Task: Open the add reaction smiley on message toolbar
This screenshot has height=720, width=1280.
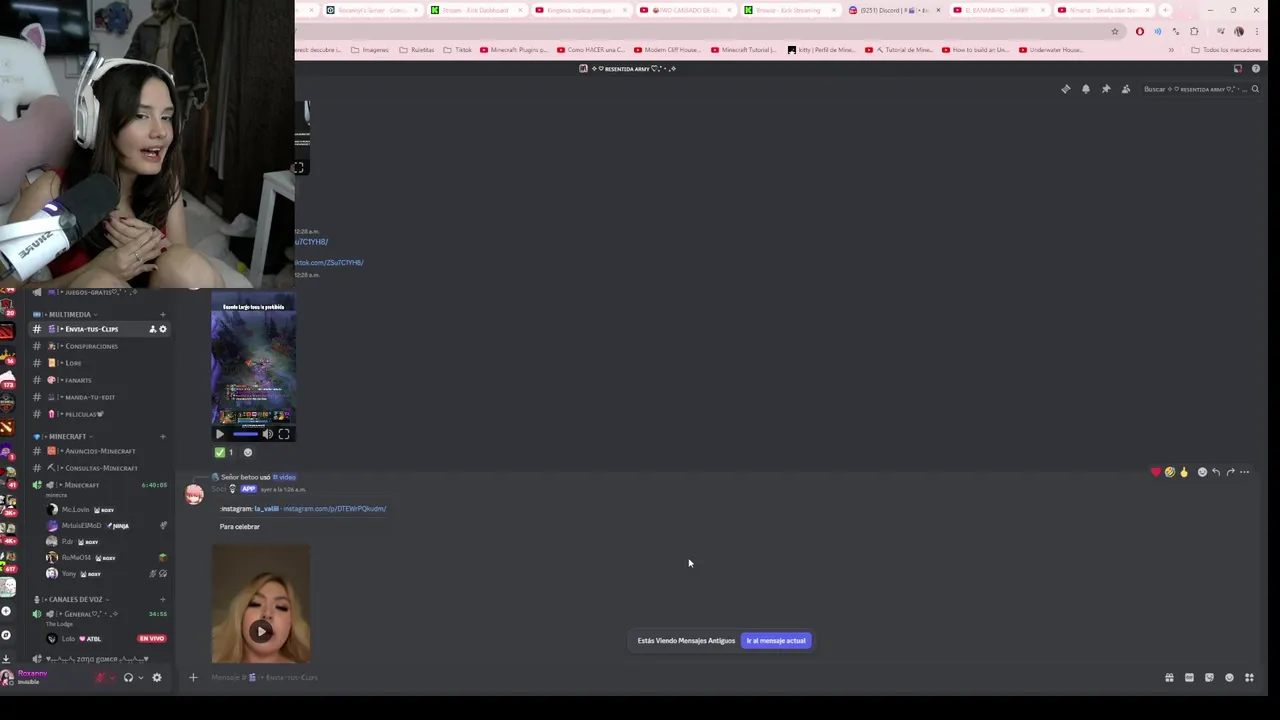Action: point(1202,472)
